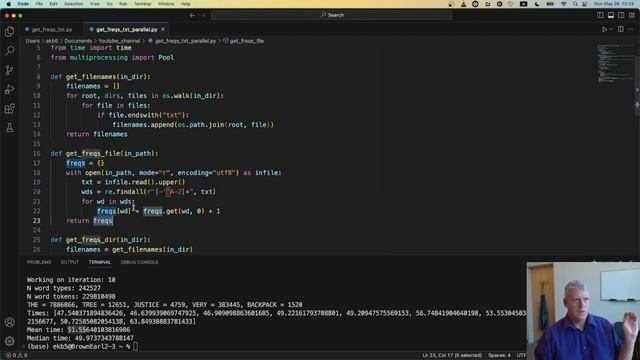Open the View menu
The height and width of the screenshot is (360, 640).
coord(95,4)
